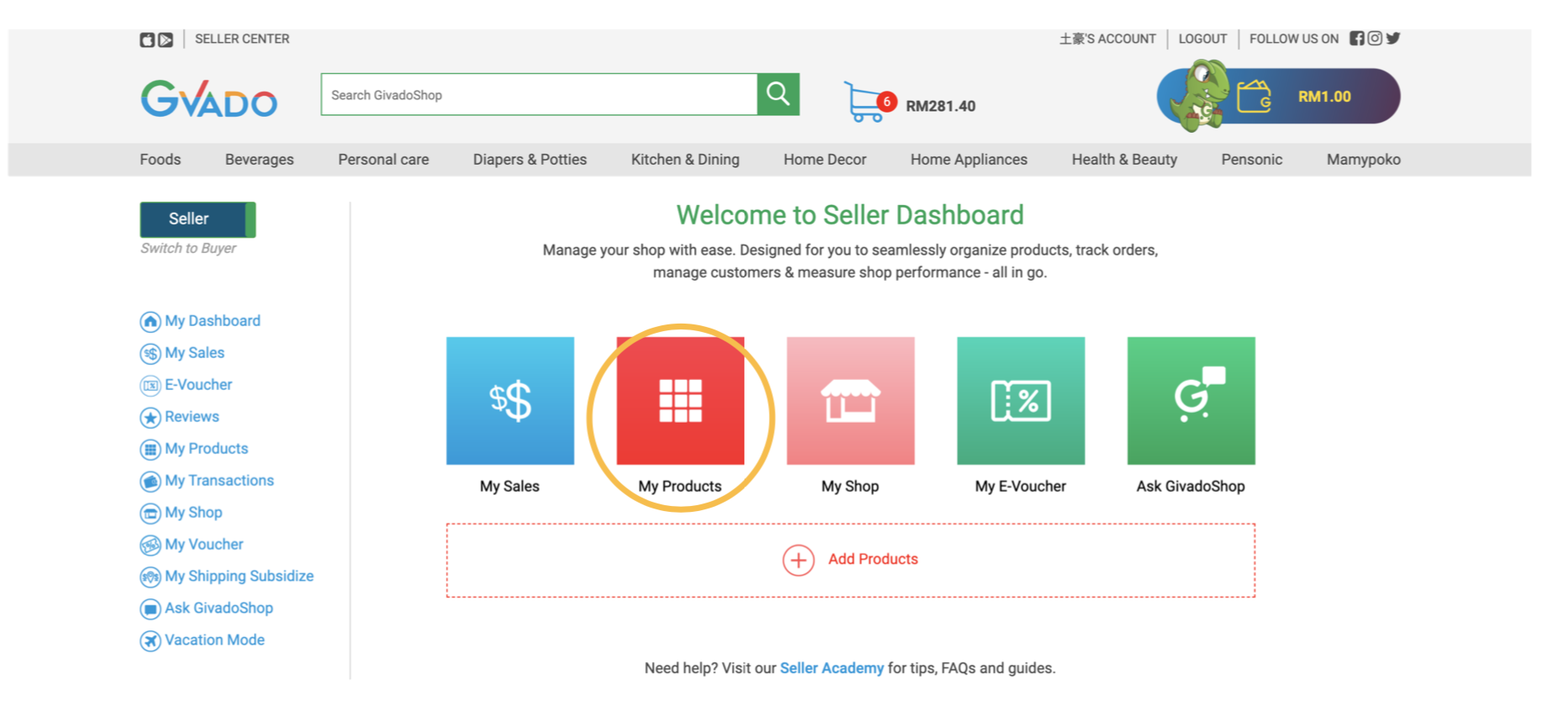This screenshot has height=701, width=1568.
Task: Open the Kitchen & Dining category
Action: [686, 160]
